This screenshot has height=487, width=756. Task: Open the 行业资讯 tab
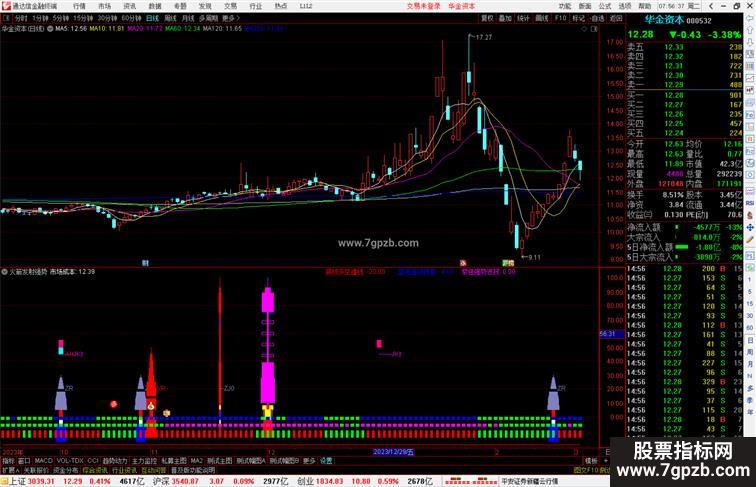pos(125,470)
